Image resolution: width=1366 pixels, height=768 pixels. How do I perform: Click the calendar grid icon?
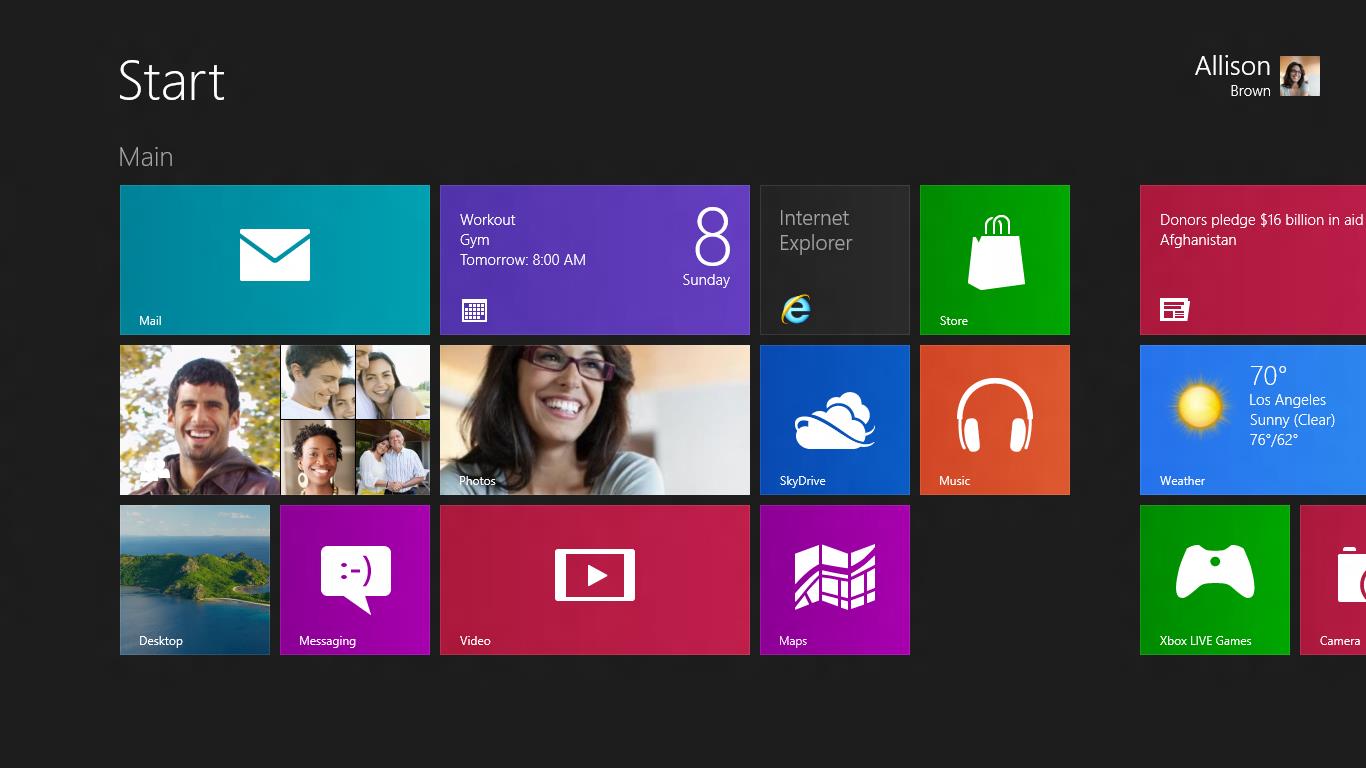(475, 310)
